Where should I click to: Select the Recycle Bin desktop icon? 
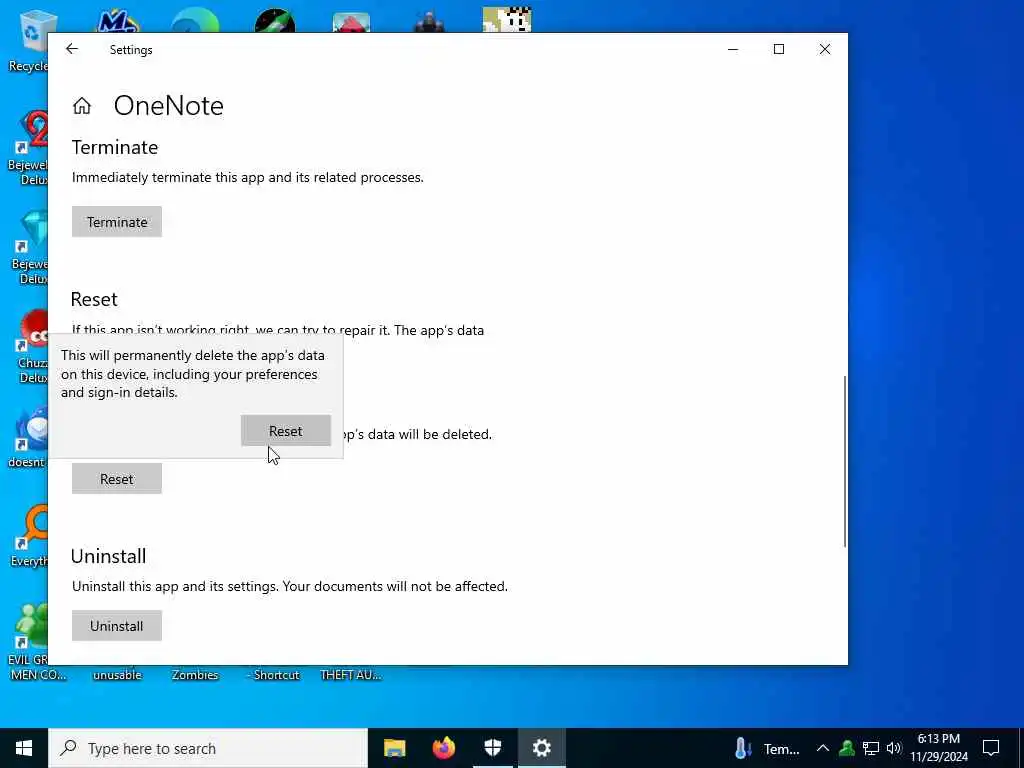29,40
